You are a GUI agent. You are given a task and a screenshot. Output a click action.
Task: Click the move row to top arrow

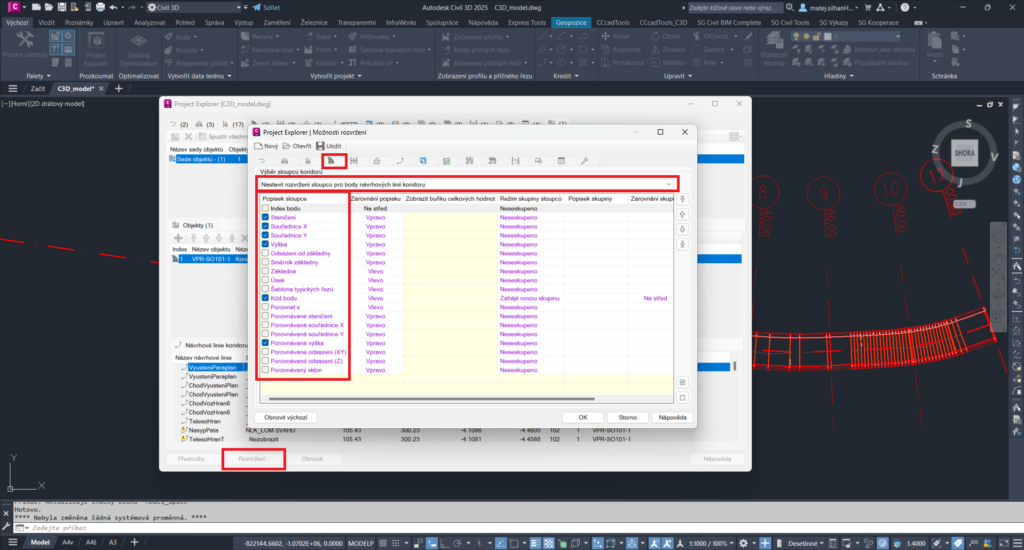tap(683, 200)
